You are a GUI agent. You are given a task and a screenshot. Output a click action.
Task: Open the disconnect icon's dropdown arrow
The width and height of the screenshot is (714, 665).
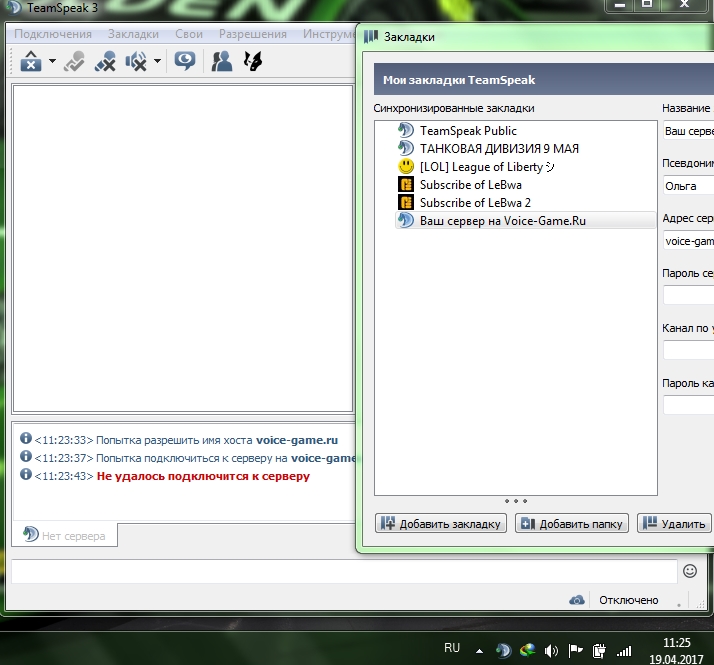coord(52,61)
